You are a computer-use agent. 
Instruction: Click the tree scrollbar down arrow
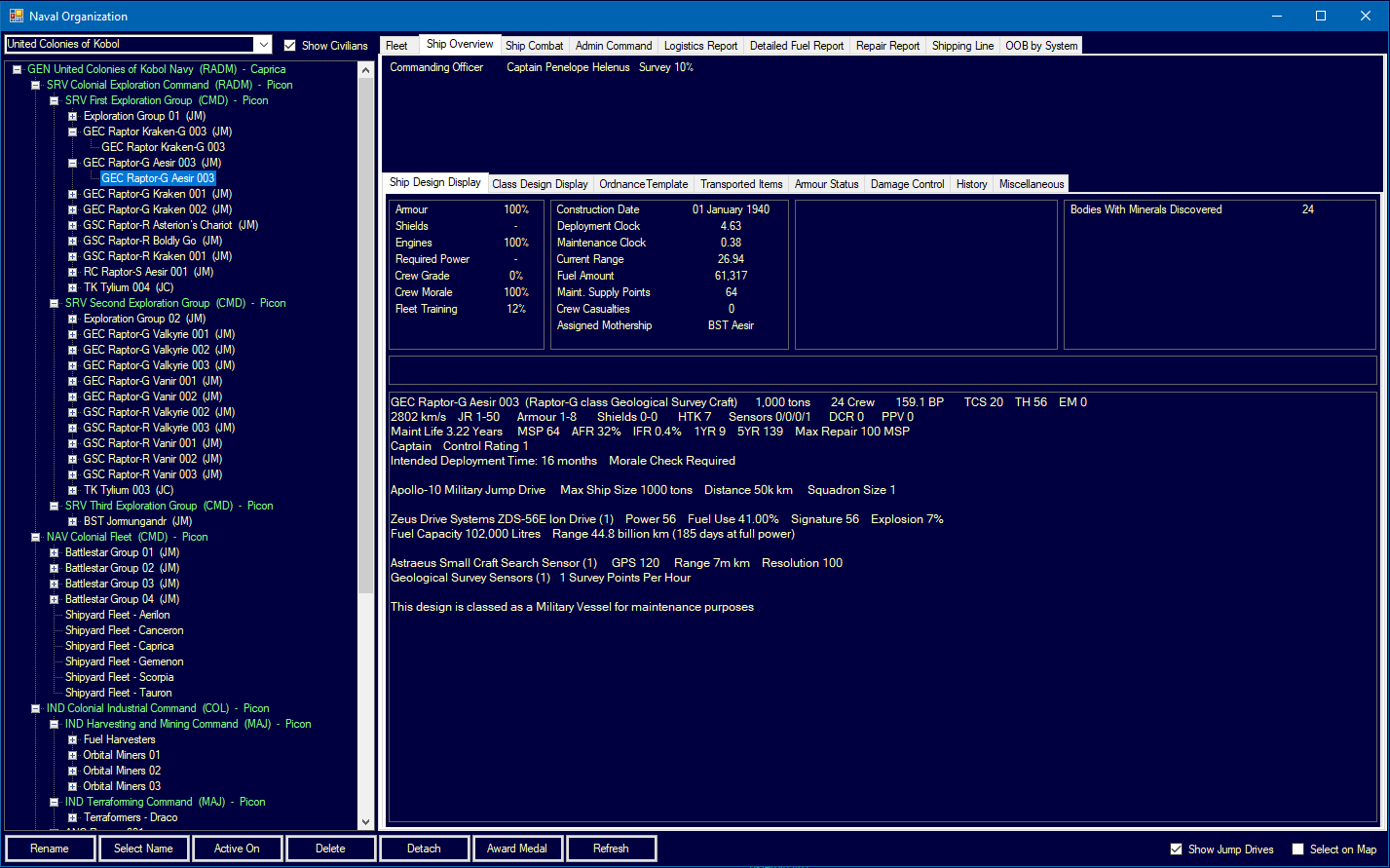point(365,823)
